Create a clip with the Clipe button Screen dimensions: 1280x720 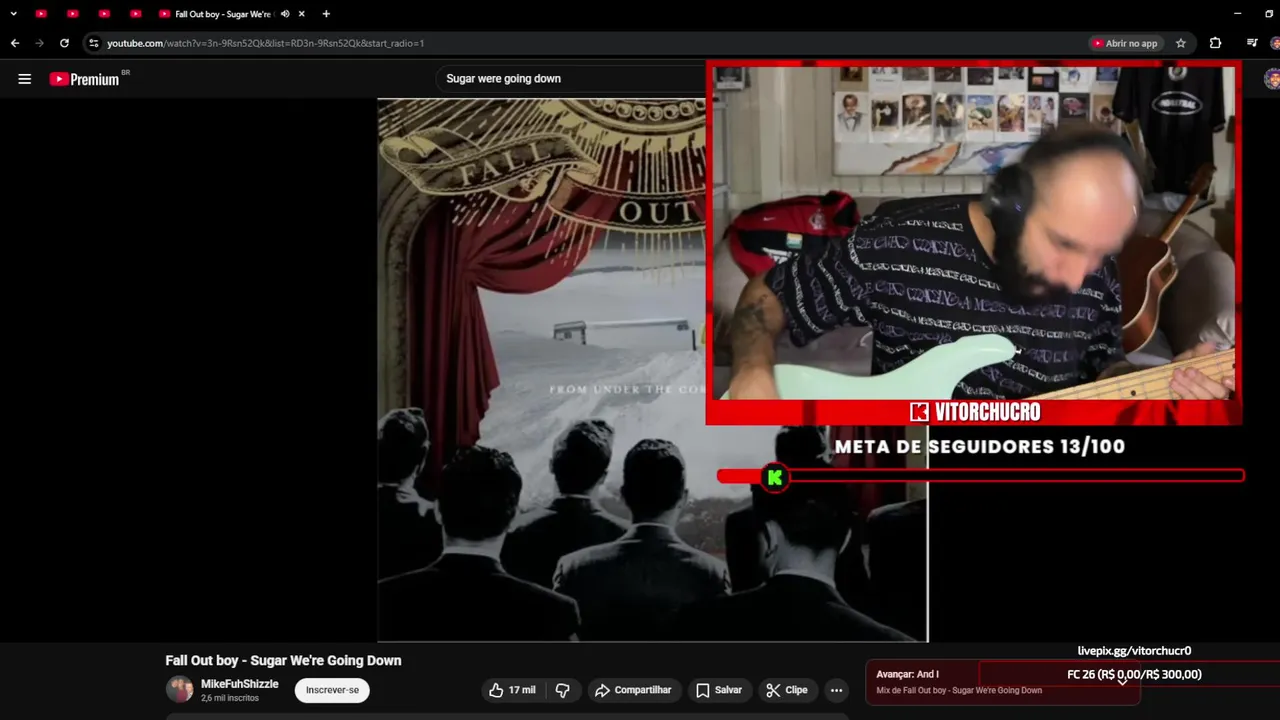pyautogui.click(x=787, y=690)
